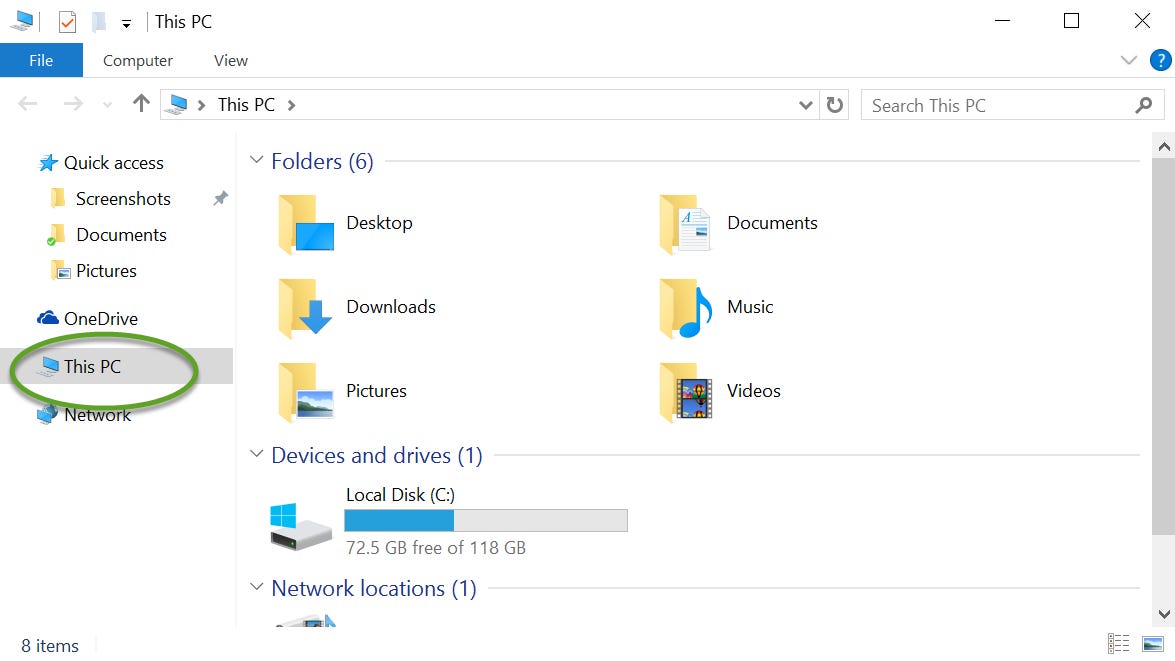Refresh This PC with the address bar icon
1175x661 pixels.
click(x=836, y=104)
